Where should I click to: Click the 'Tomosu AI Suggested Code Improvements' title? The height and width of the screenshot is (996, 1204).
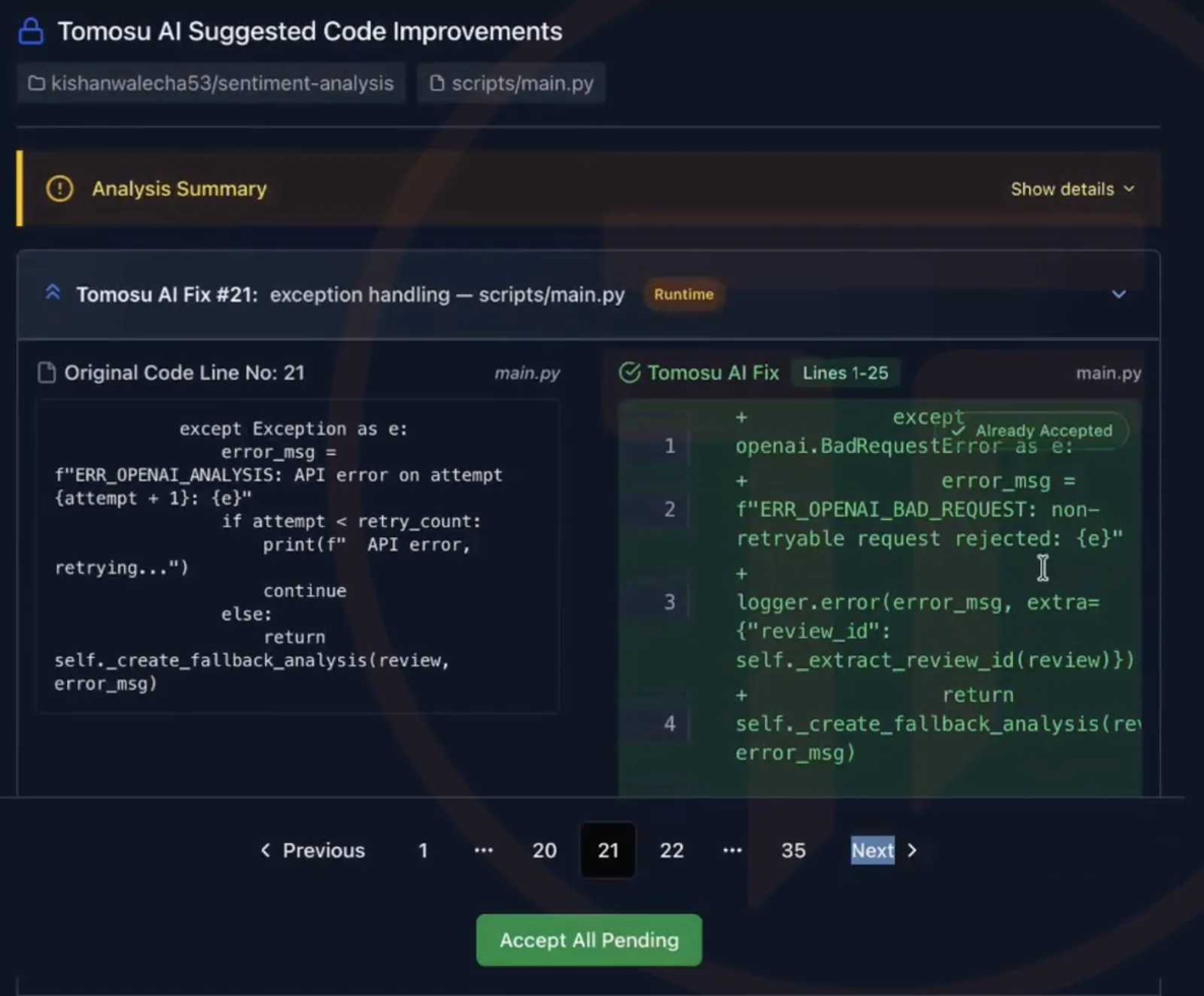310,32
